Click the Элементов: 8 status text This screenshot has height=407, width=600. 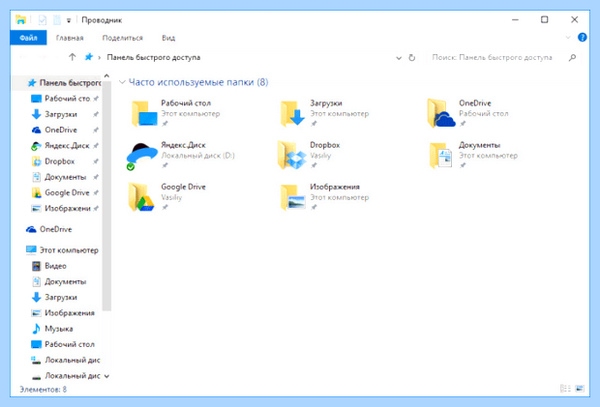43,389
